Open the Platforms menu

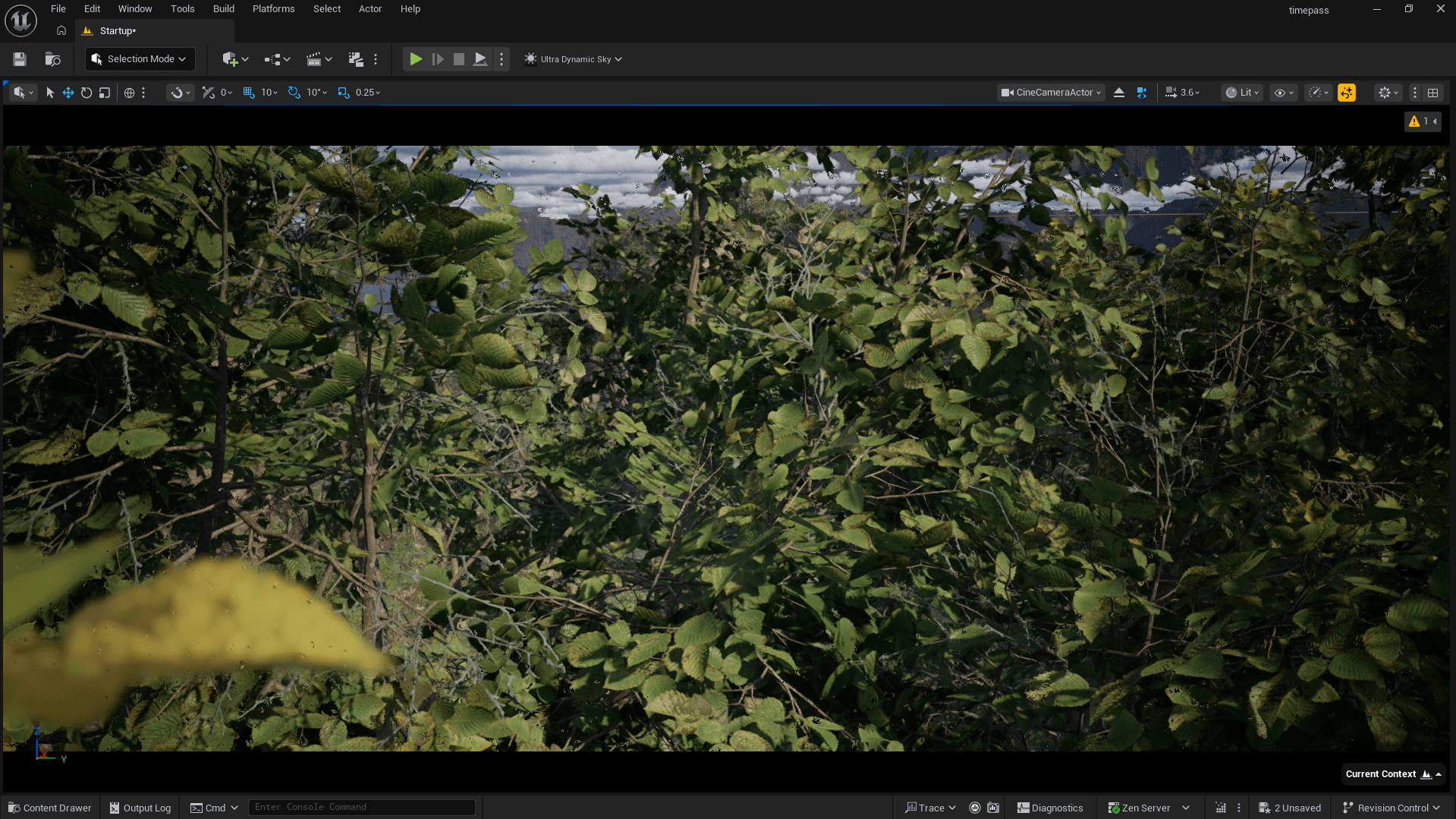pos(273,9)
